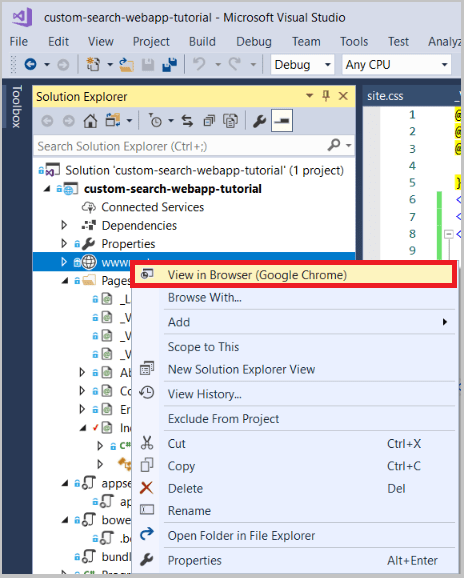Expand the Dependencies tree node
This screenshot has height=578, width=464.
point(64,225)
